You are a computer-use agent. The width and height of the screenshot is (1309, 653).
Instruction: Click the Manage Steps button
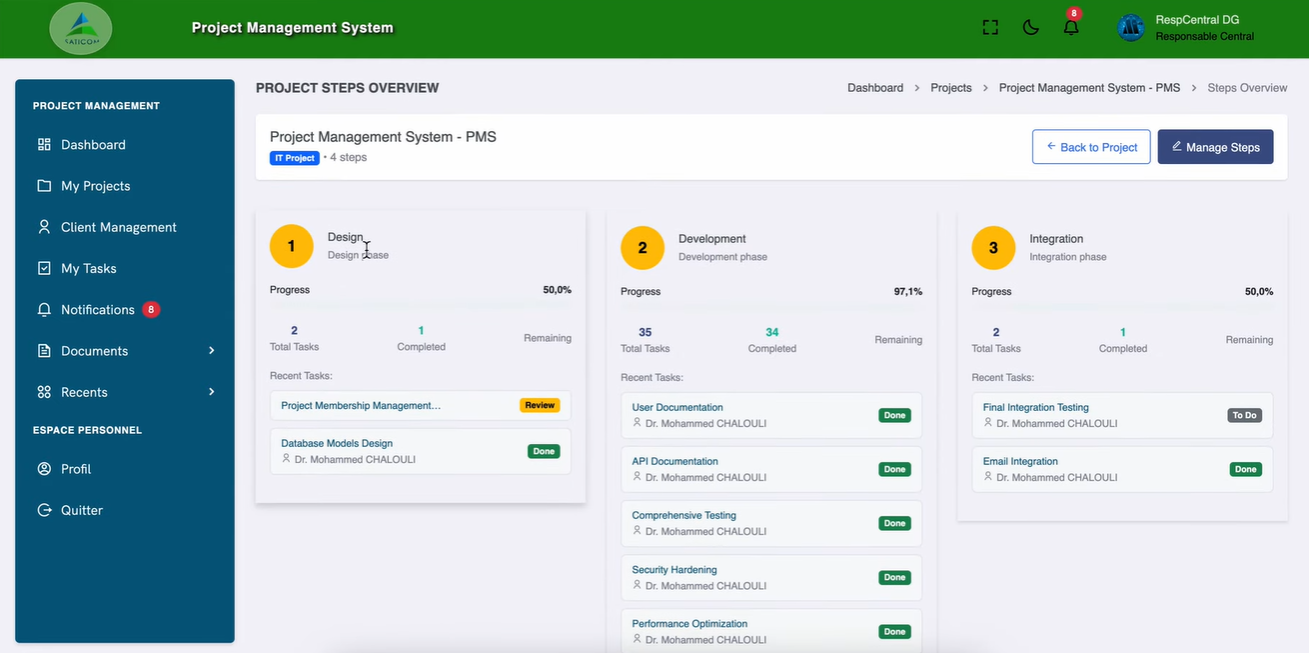1215,147
